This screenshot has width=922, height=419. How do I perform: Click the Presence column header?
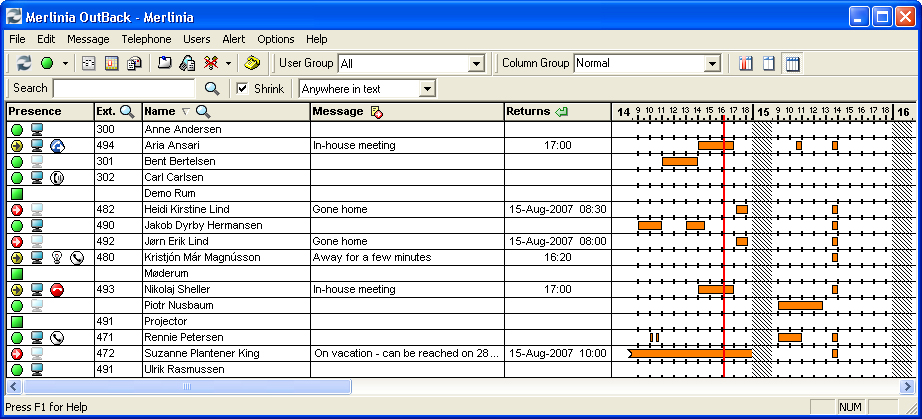click(x=51, y=112)
